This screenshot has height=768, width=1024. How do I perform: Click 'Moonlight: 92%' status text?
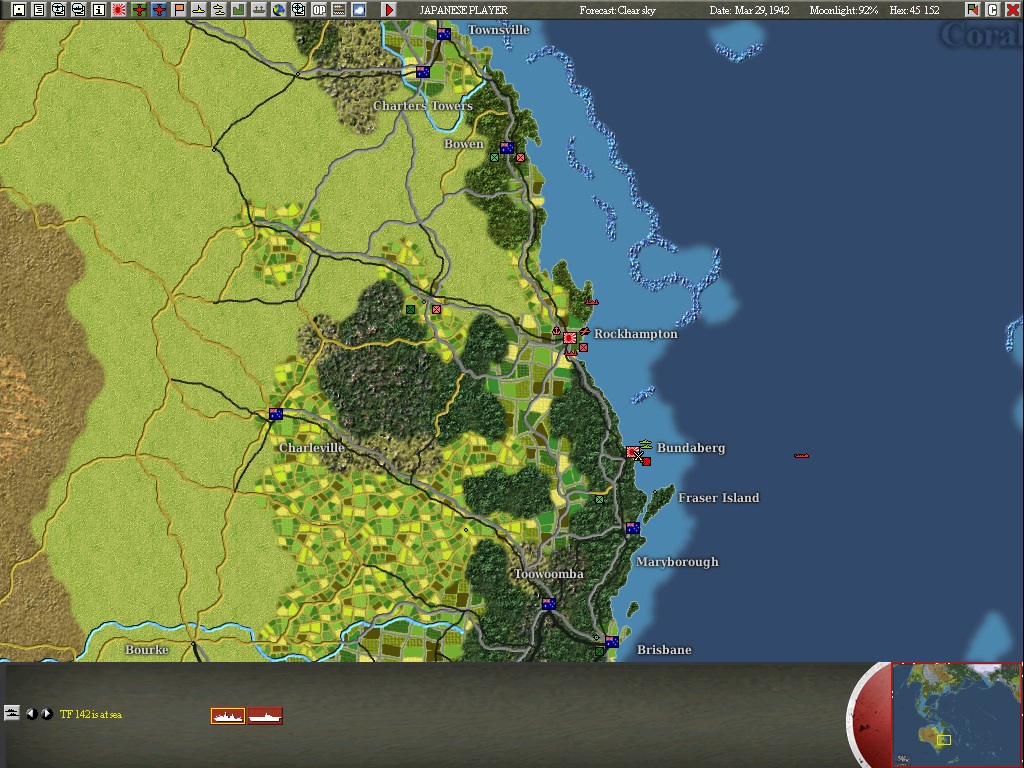coord(844,10)
